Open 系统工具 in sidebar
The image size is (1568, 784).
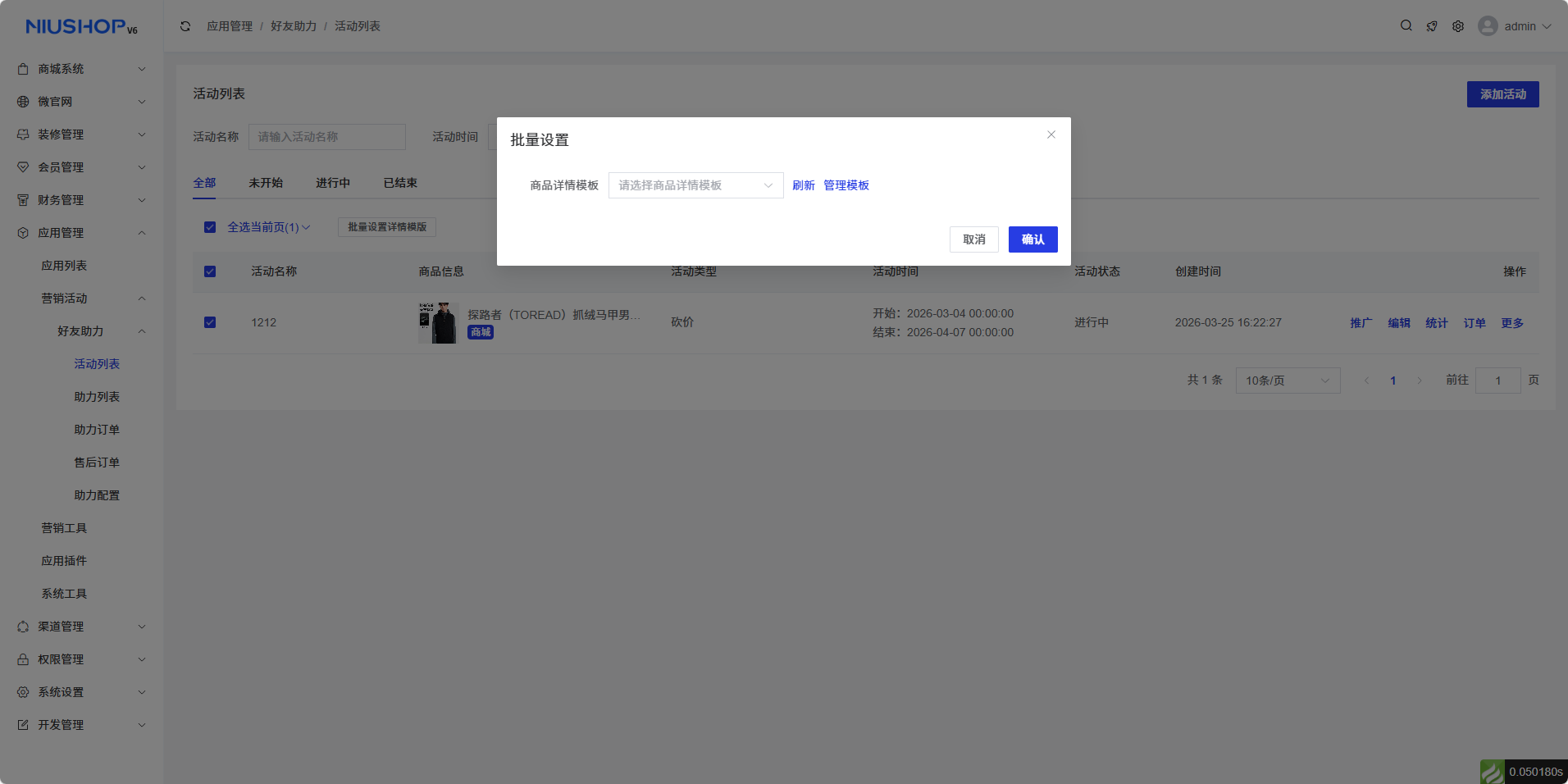(x=64, y=594)
